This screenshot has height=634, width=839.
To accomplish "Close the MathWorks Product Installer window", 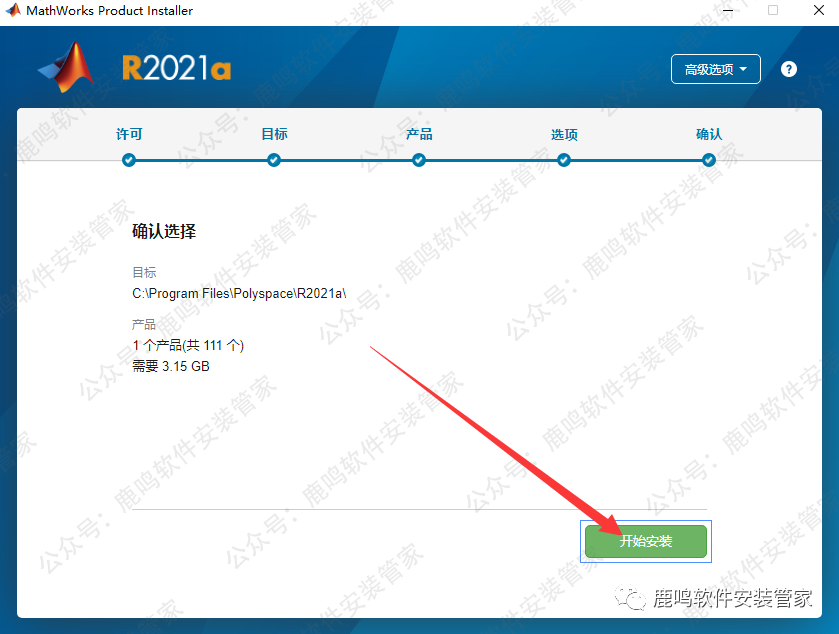I will 816,11.
